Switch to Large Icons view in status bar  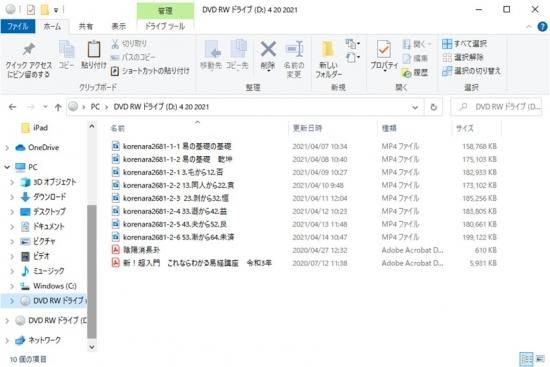pyautogui.click(x=541, y=359)
